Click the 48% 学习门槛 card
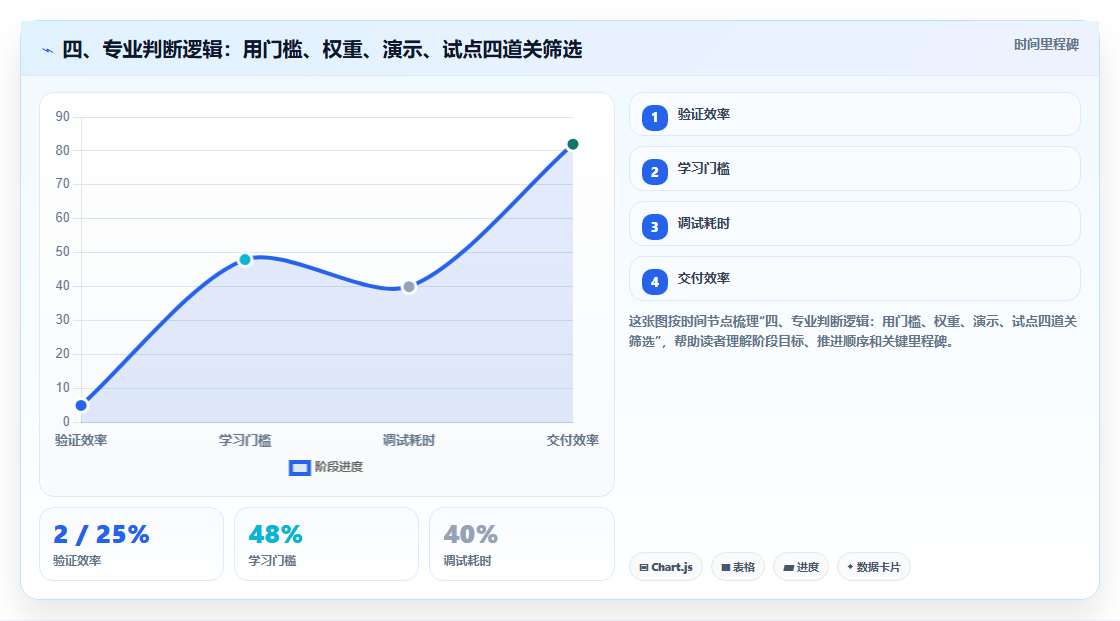Image resolution: width=1120 pixels, height=621 pixels. coord(326,545)
